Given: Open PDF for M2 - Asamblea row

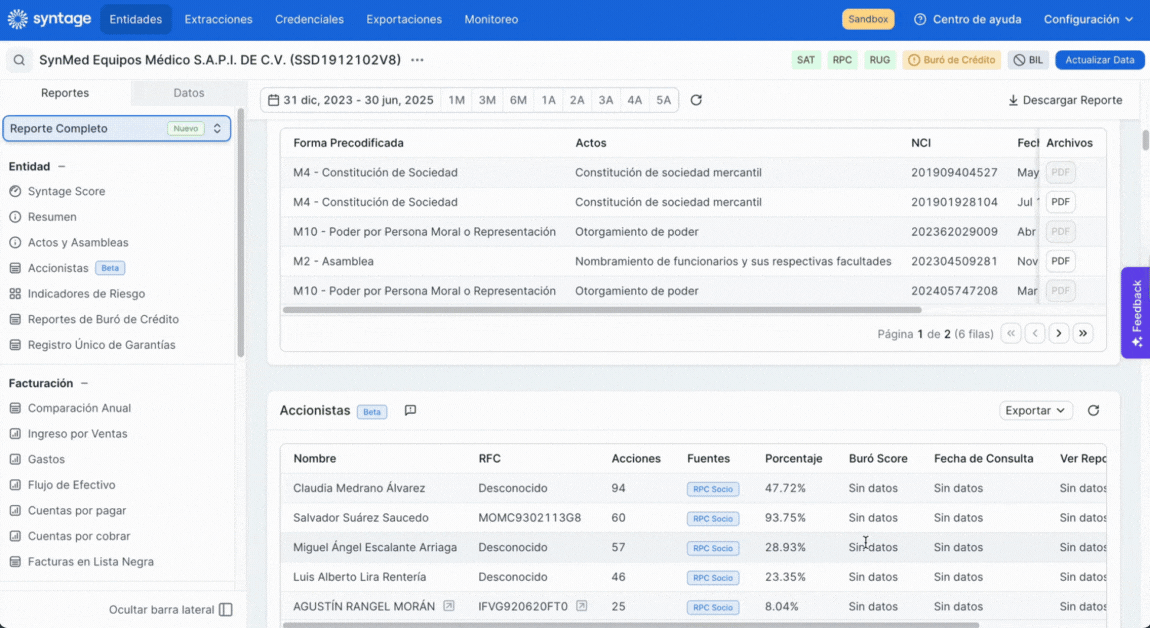Looking at the screenshot, I should tap(1061, 261).
